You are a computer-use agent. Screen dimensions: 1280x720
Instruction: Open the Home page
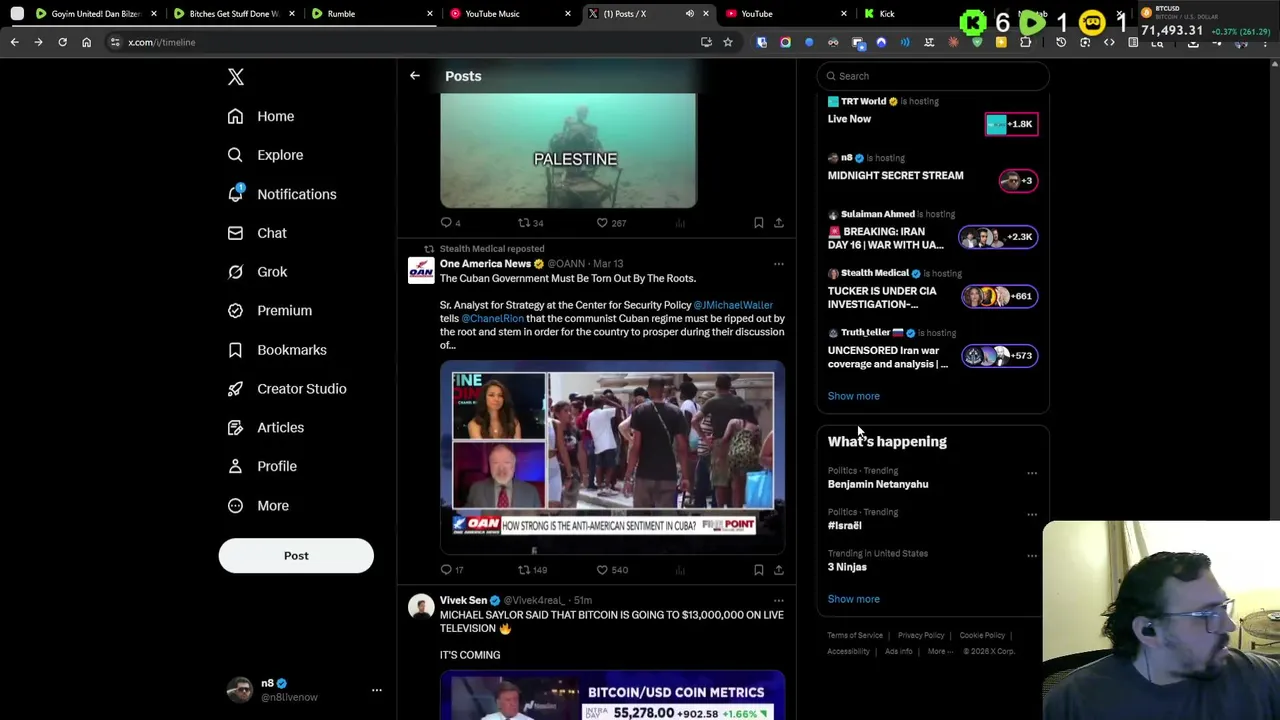(x=261, y=116)
